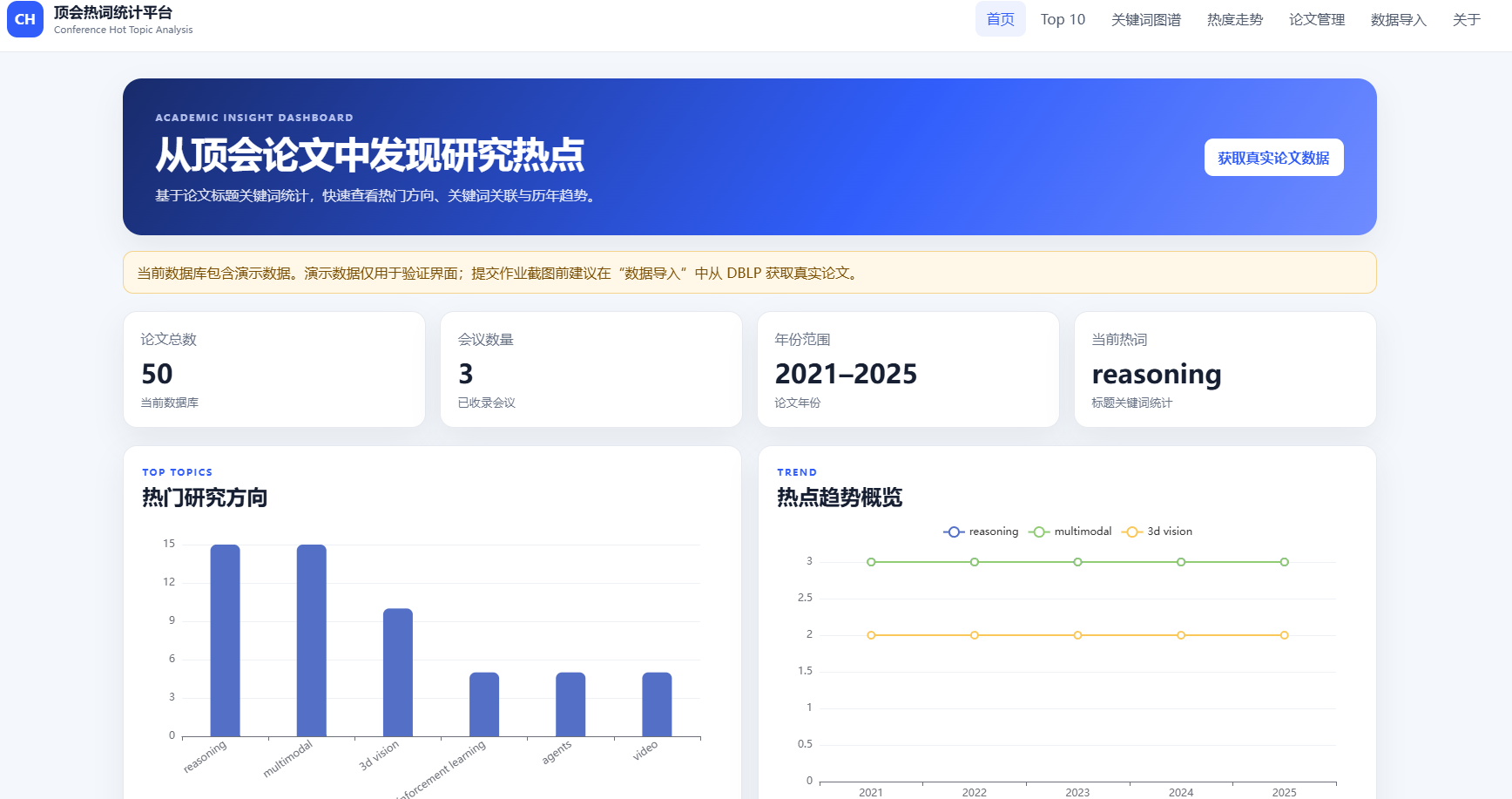This screenshot has height=799, width=1512.
Task: Click the 获取真实论文数据 button
Action: [x=1273, y=158]
